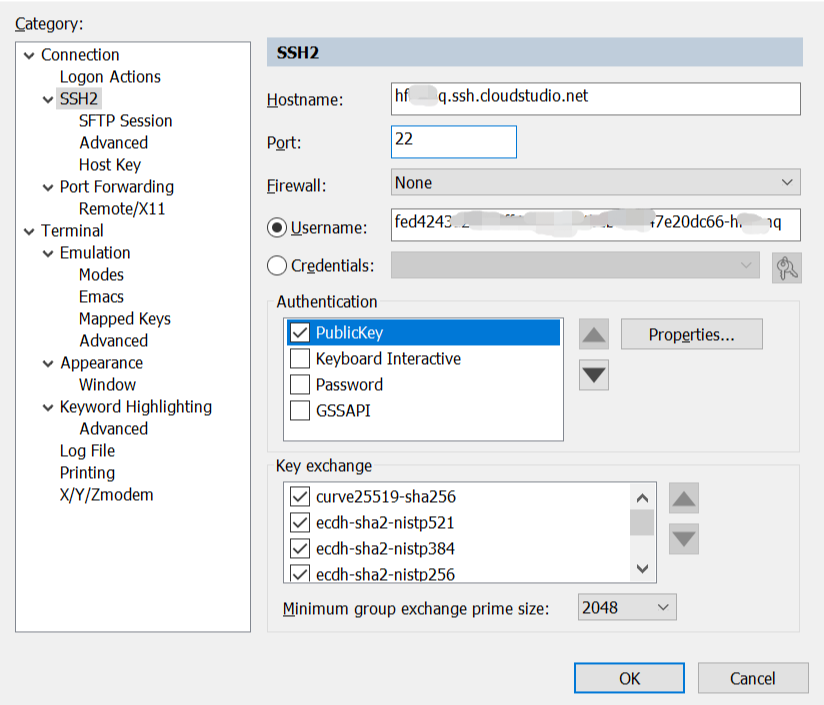Viewport: 824px width, 705px height.
Task: Select the Port Forwarding category label
Action: 117,187
